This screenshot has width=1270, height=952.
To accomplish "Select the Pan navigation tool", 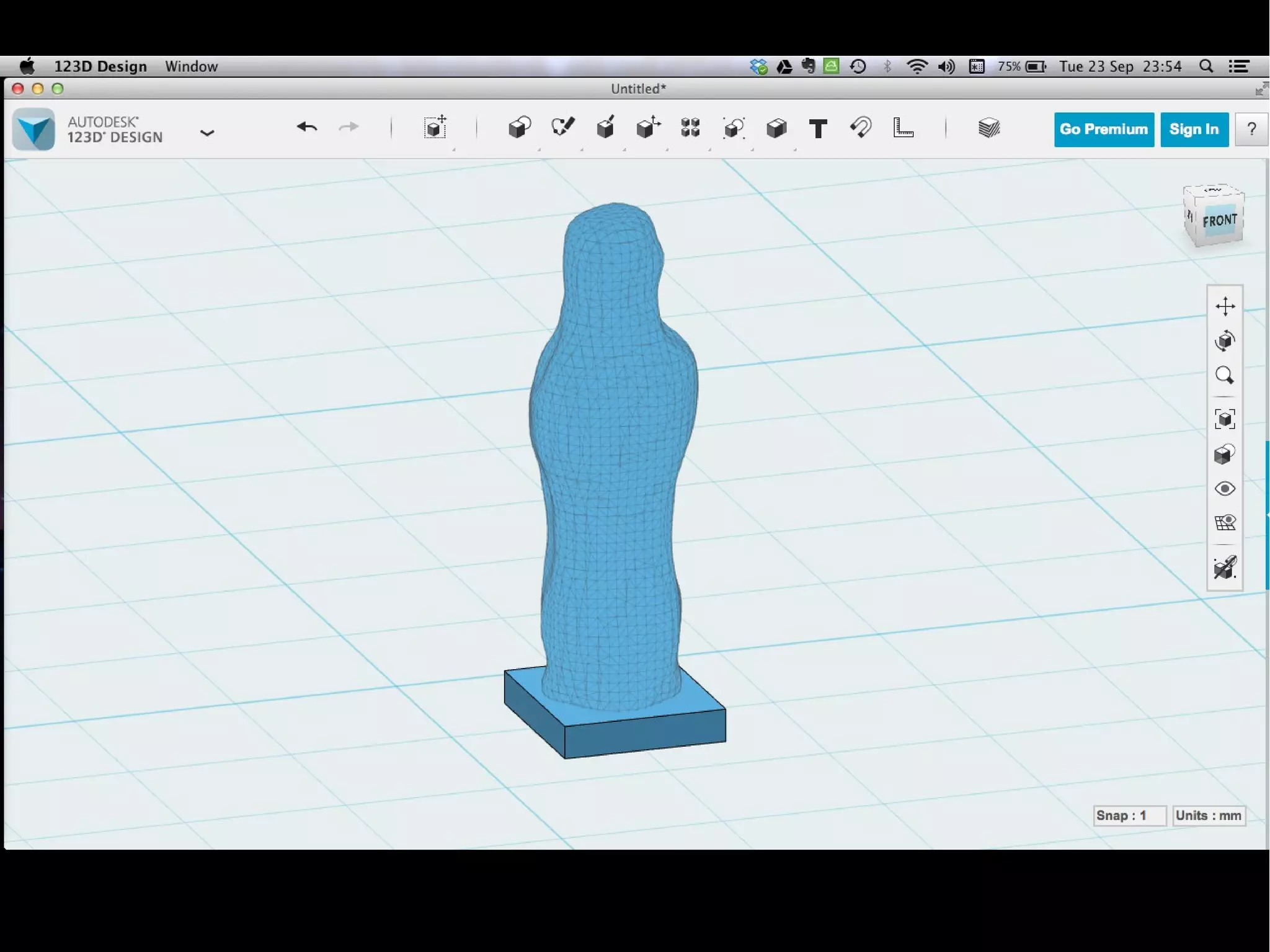I will click(x=1225, y=306).
